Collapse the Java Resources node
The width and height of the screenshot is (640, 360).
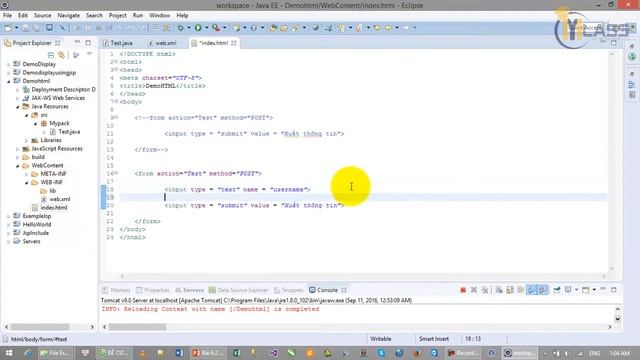(17, 107)
